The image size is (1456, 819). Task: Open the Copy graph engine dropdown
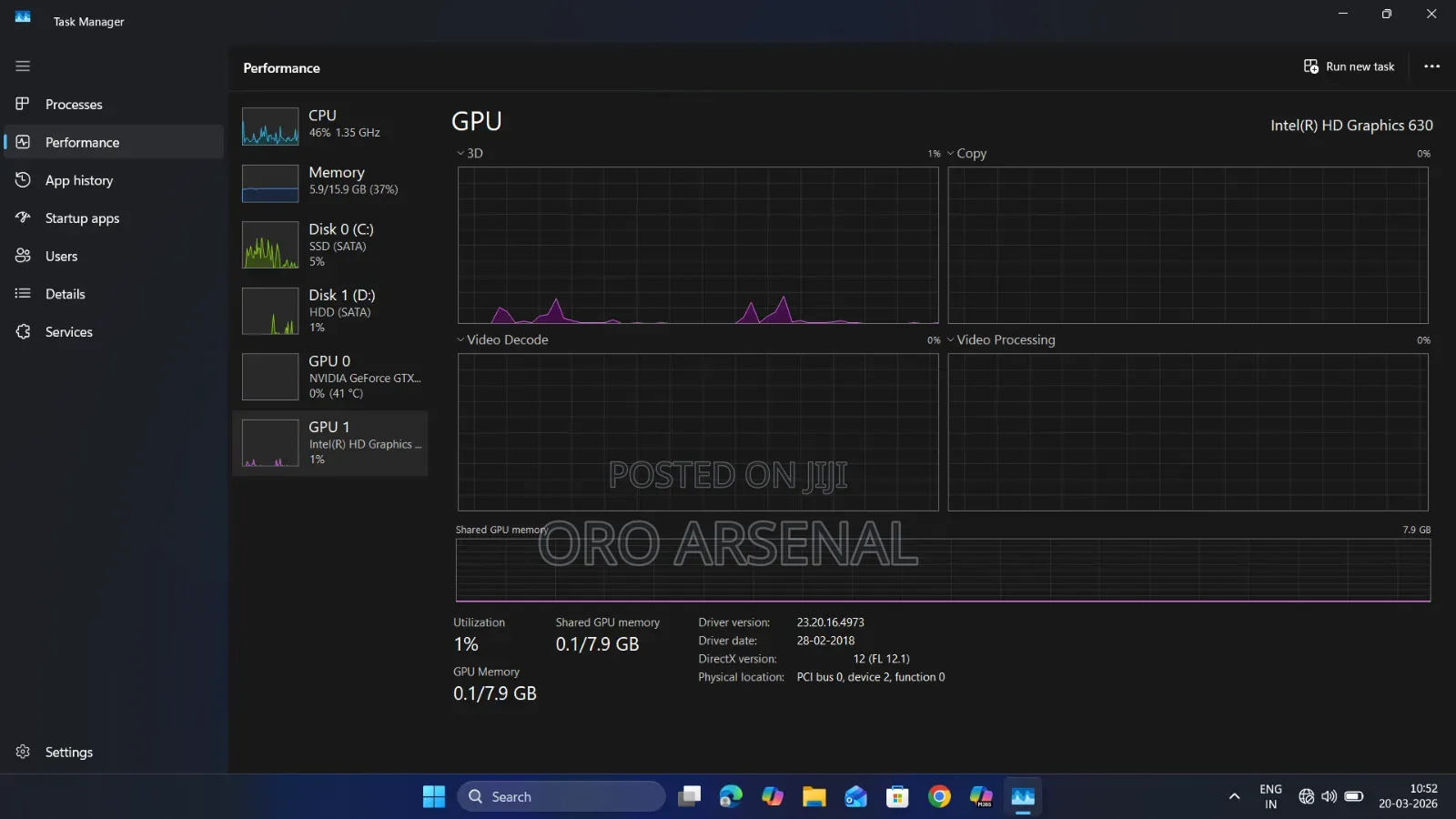point(966,154)
